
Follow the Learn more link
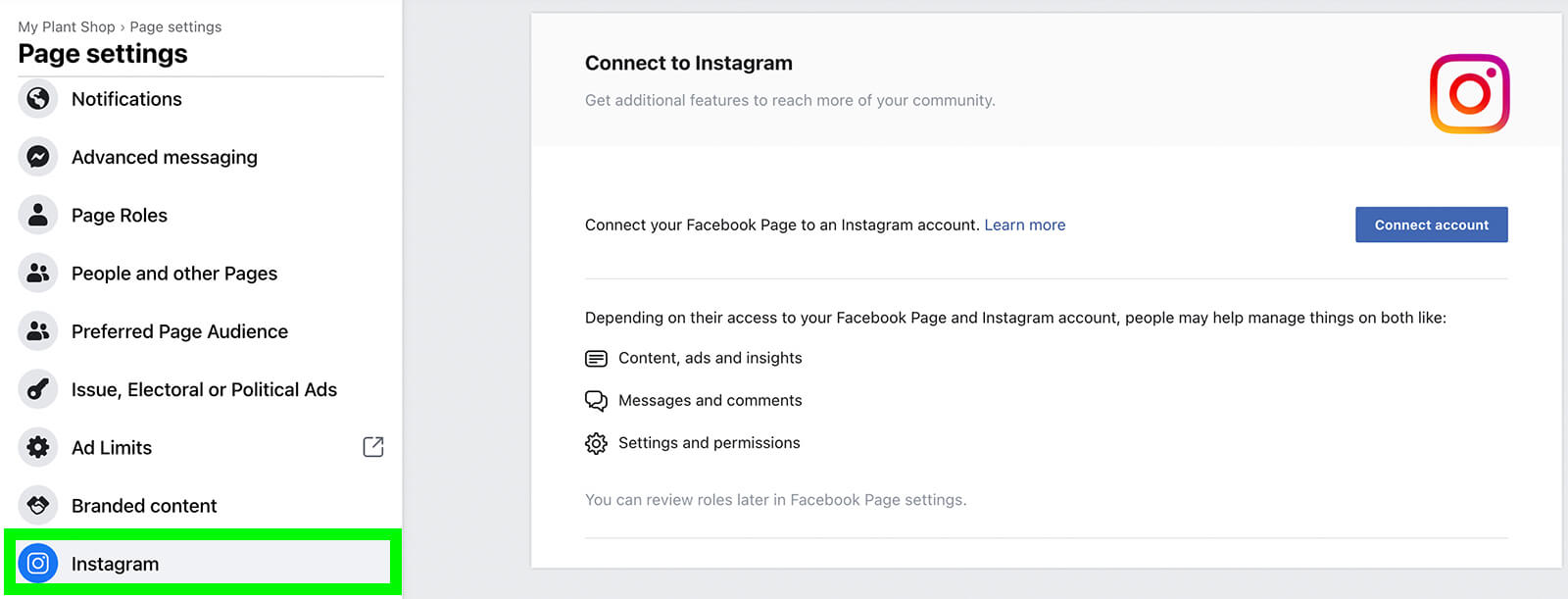(1024, 225)
